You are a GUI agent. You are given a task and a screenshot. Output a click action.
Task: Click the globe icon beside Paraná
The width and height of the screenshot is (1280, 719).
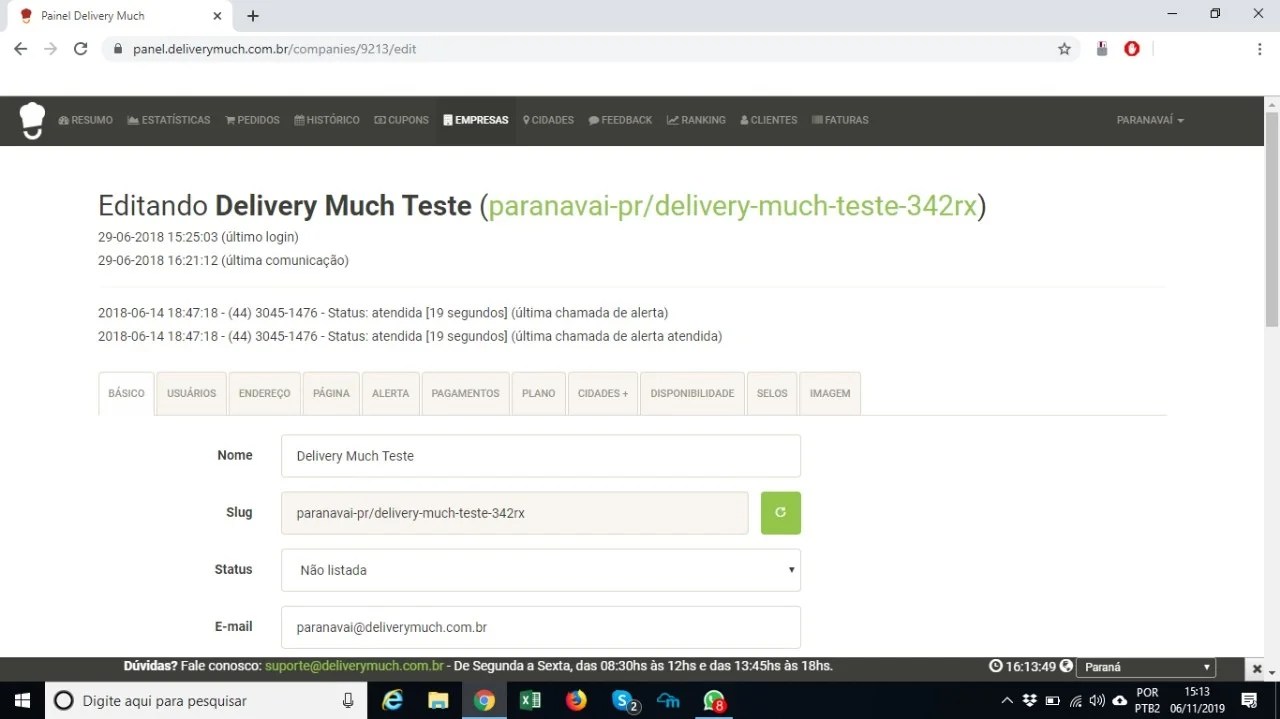point(1066,666)
